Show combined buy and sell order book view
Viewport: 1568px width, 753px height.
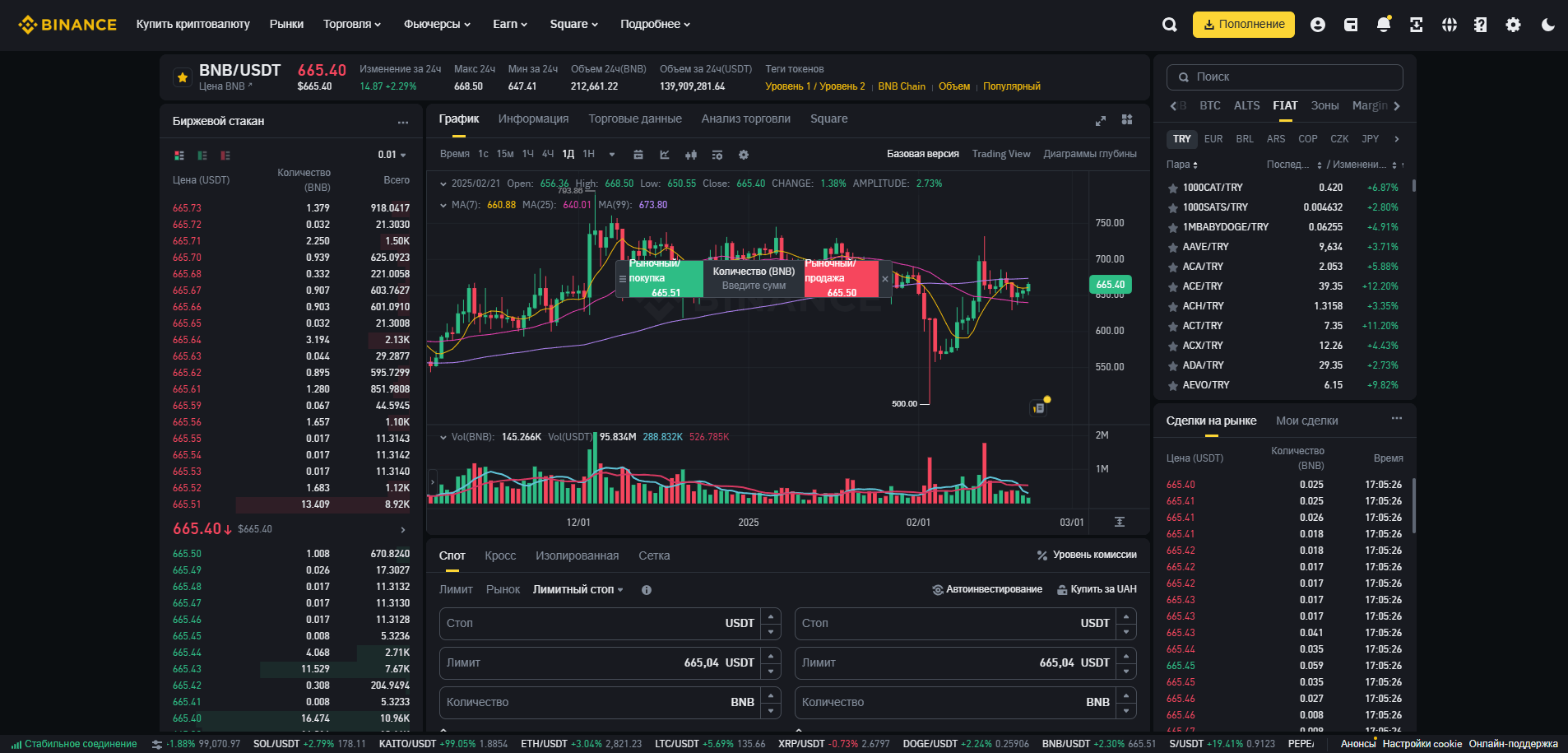179,155
